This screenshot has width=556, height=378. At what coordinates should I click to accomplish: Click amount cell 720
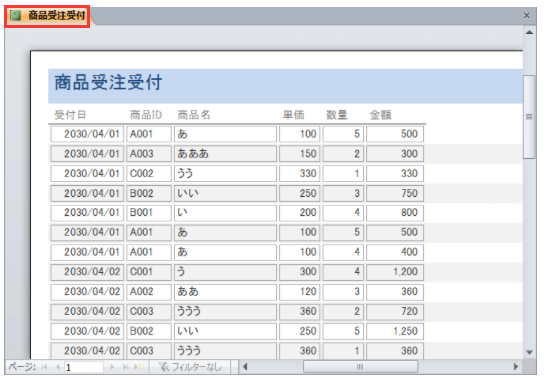click(x=395, y=311)
